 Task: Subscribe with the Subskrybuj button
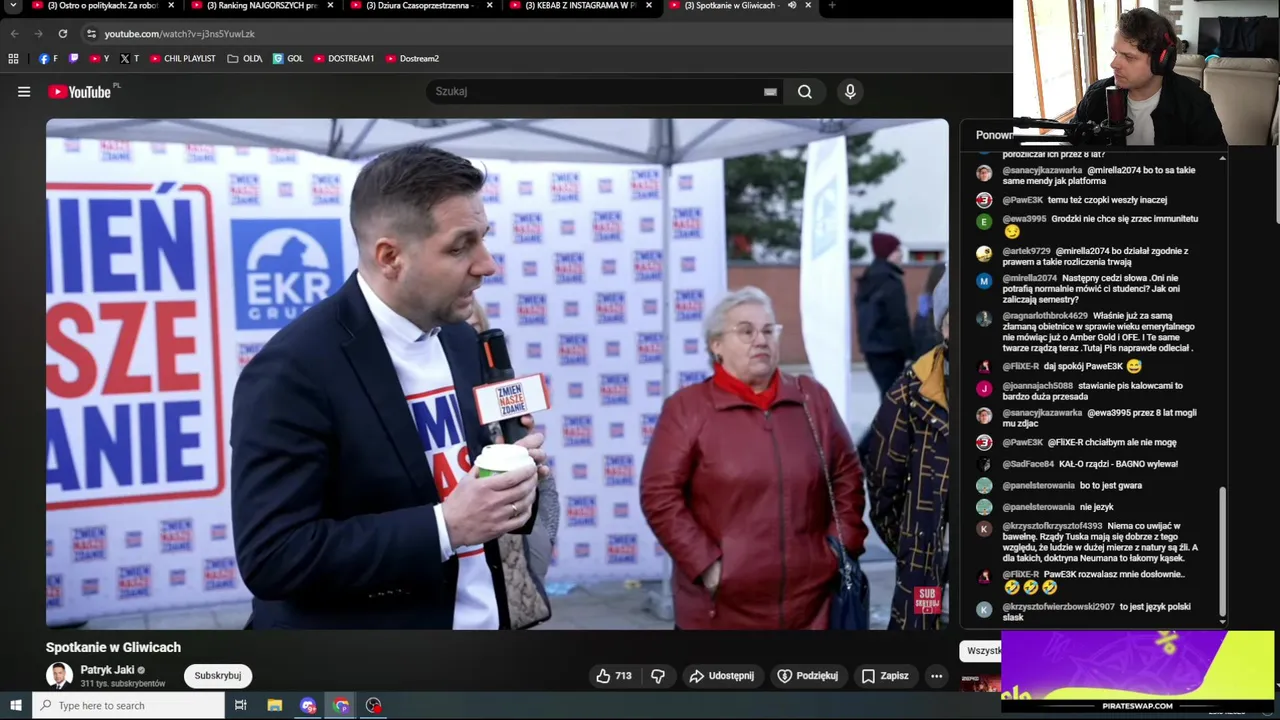point(217,676)
